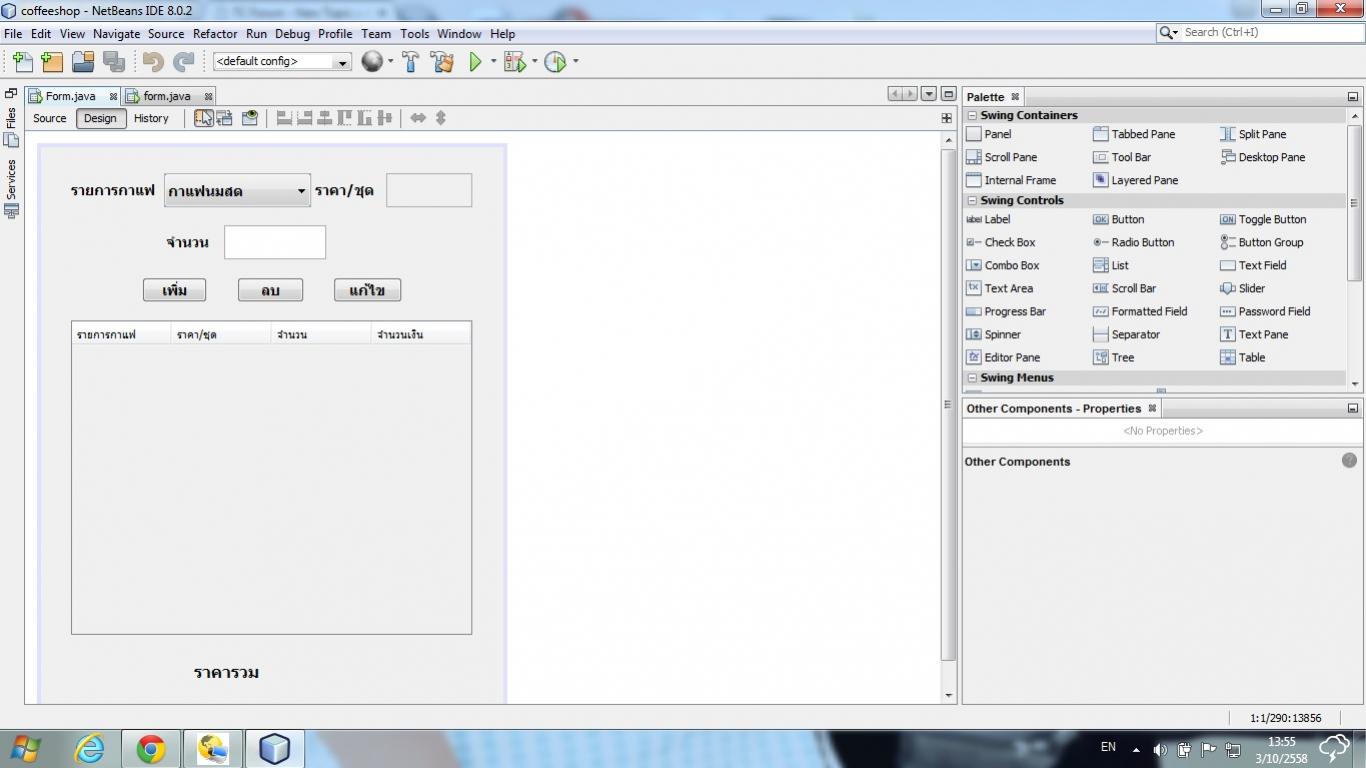1366x768 pixels.
Task: Collapse the Swing Containers palette section
Action: point(972,116)
